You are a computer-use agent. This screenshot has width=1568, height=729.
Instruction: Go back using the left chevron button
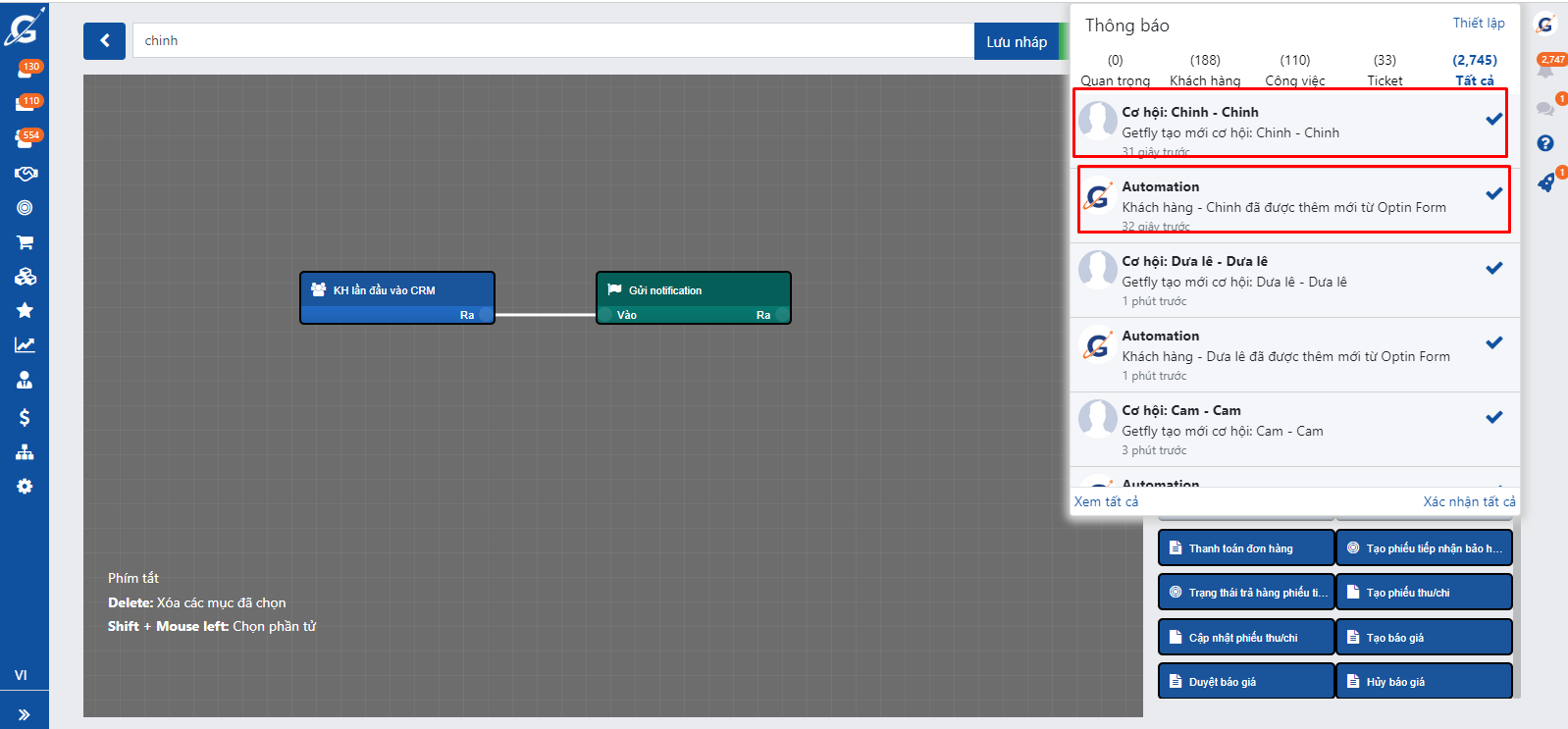(x=104, y=41)
